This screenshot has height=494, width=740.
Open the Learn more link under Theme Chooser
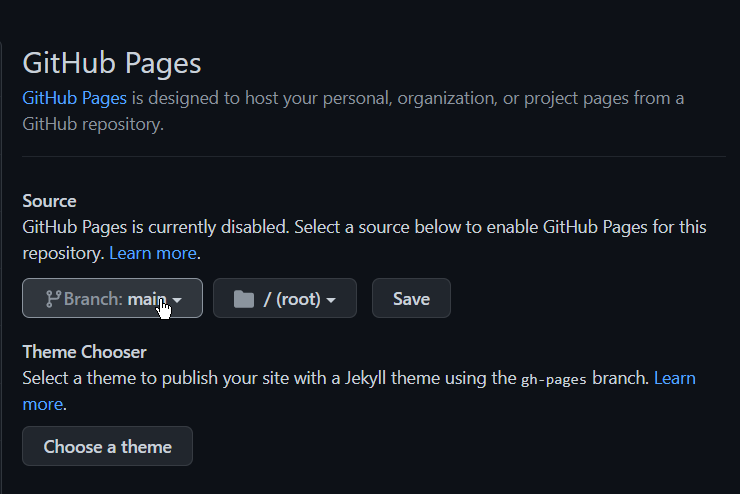(674, 378)
